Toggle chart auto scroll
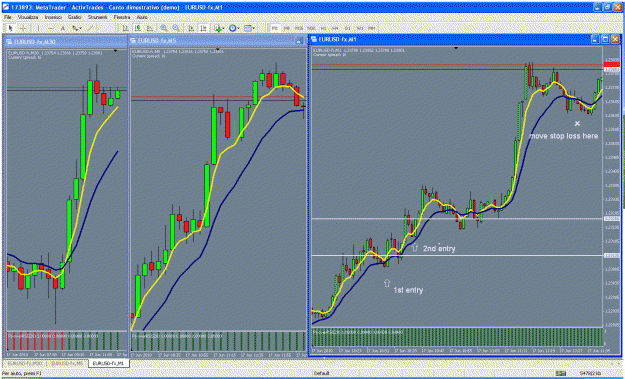The image size is (625, 379). click(x=191, y=28)
